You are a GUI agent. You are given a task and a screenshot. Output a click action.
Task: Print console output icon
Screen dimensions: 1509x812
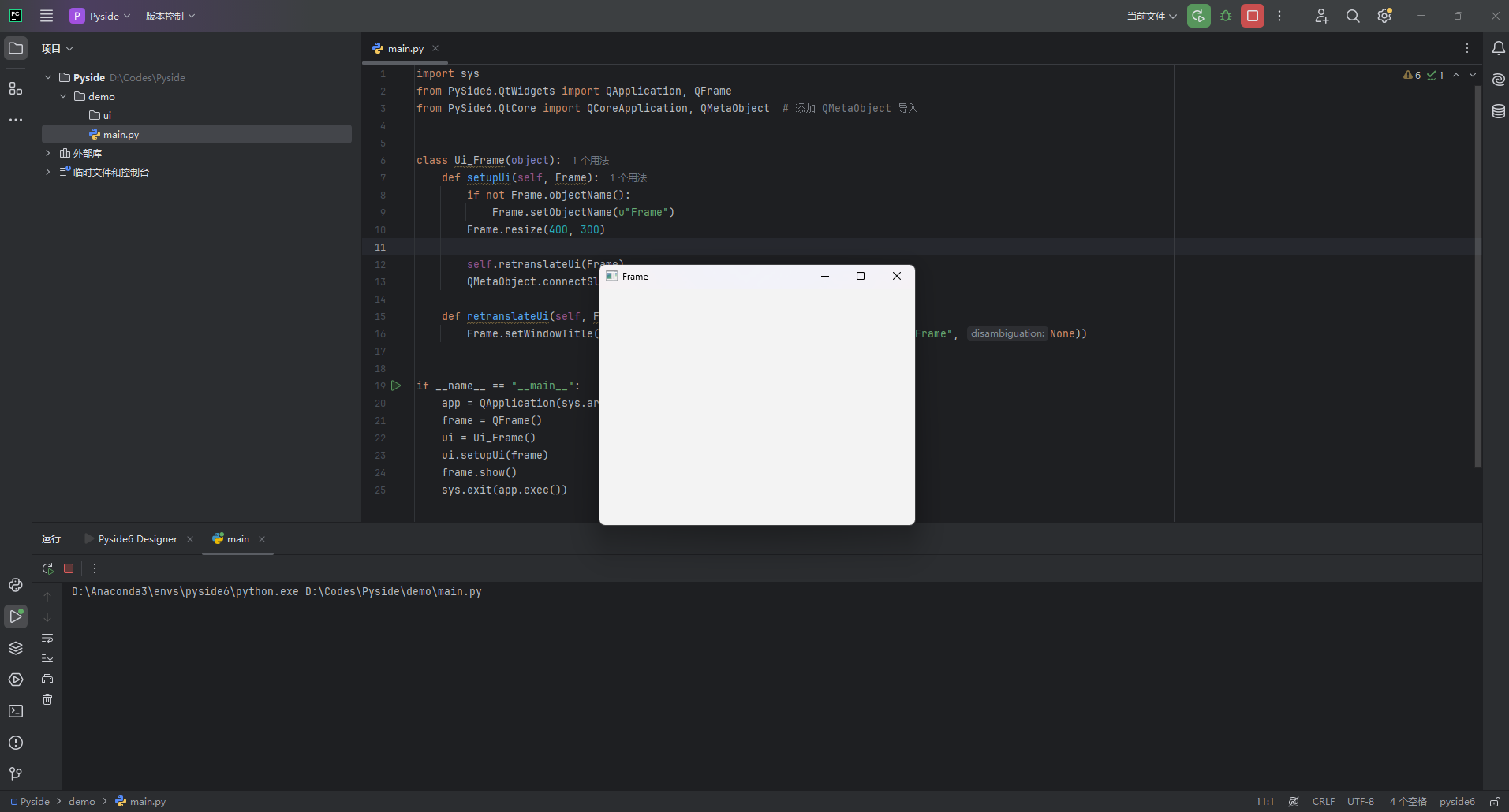[47, 679]
